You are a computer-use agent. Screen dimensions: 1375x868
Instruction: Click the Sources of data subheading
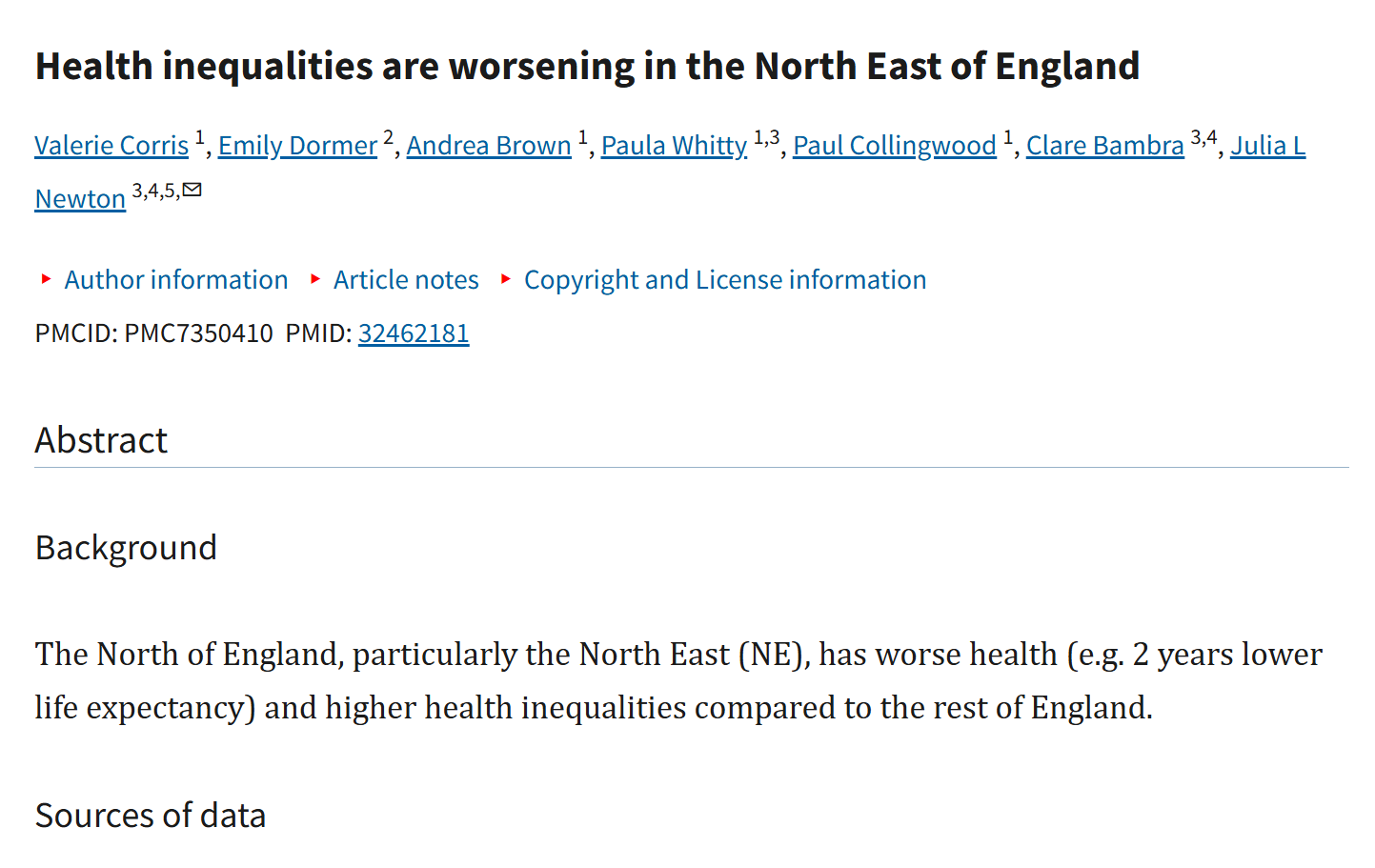pos(151,815)
